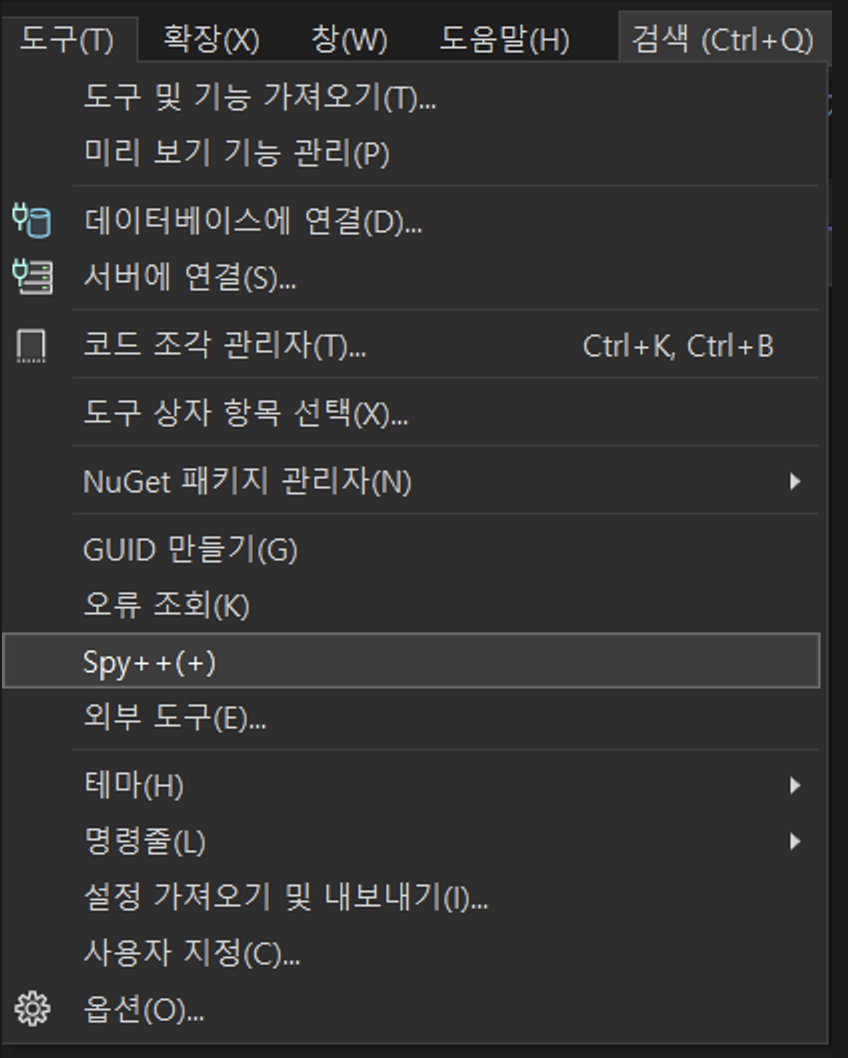
Task: Click the code snippet manager icon
Action: tap(31, 345)
